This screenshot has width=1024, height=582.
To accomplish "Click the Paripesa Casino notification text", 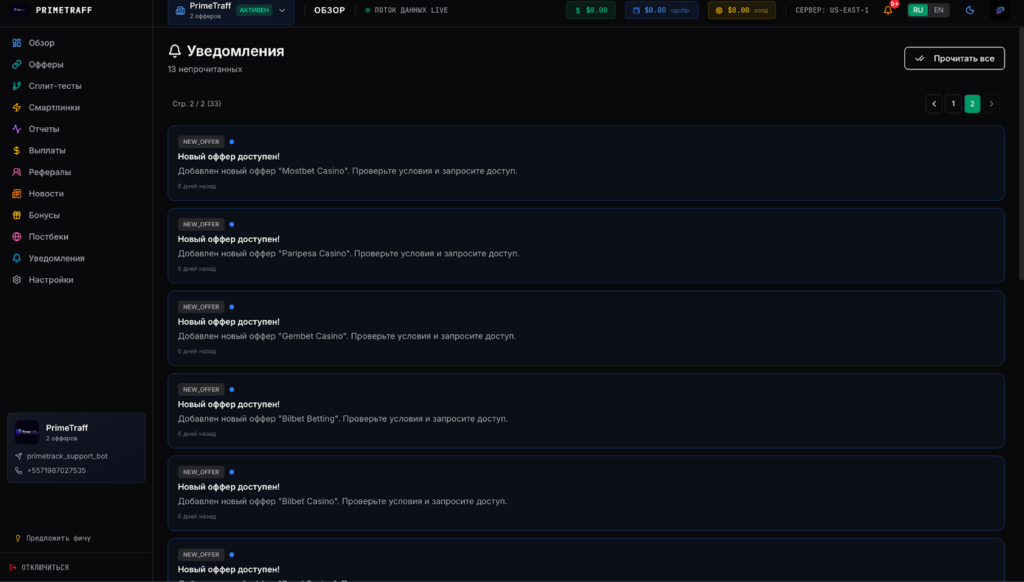I will pos(349,253).
